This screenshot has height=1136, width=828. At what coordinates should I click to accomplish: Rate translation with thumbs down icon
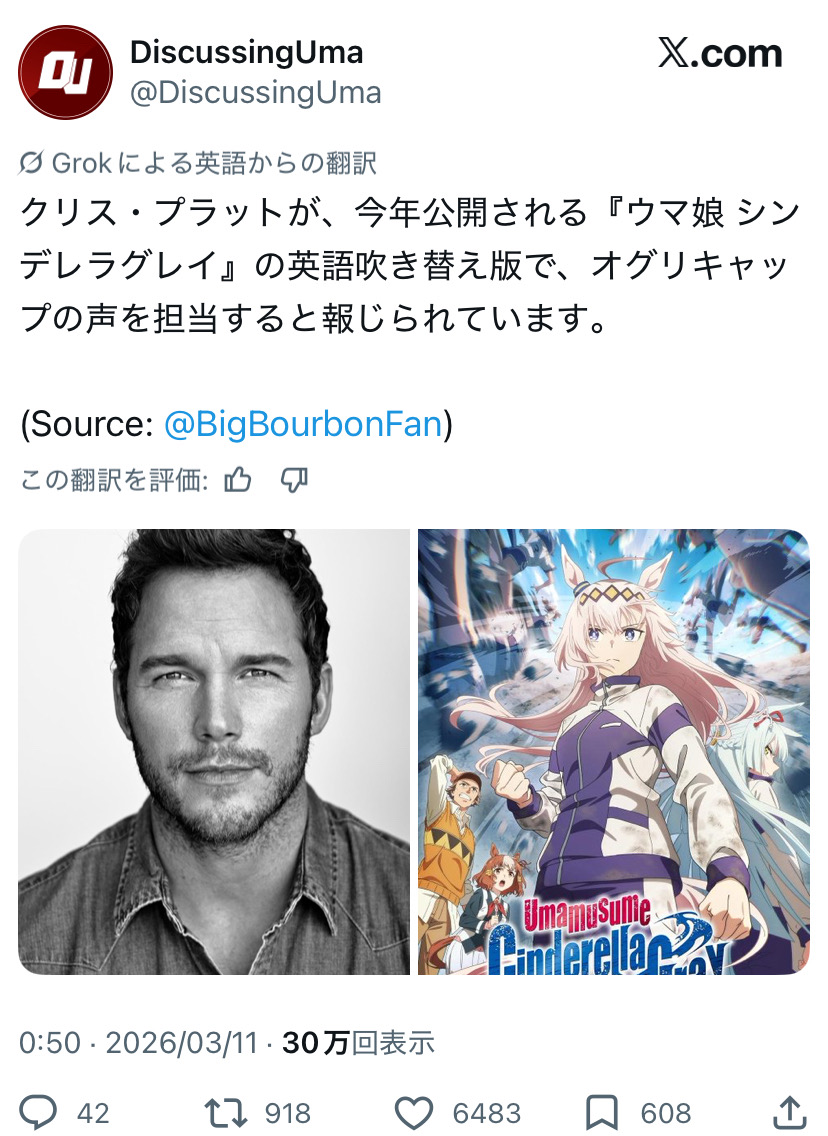pos(294,480)
